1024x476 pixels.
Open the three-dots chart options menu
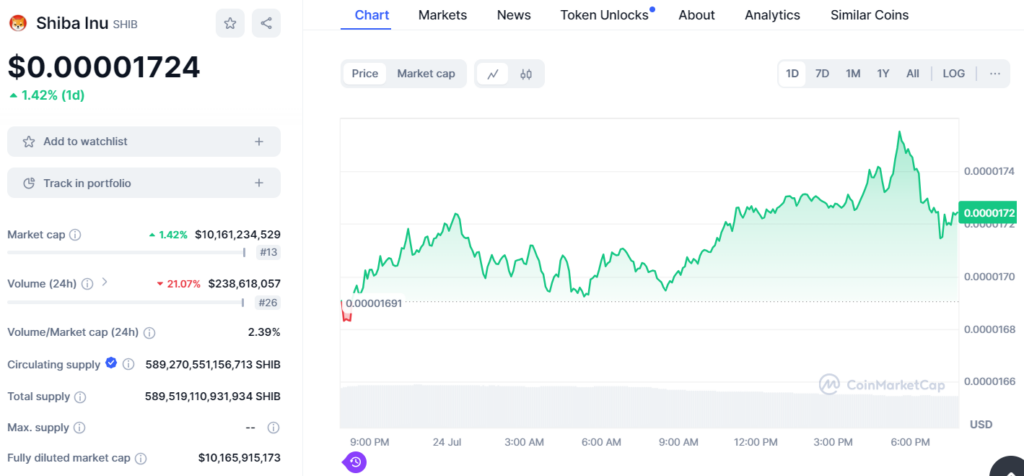pyautogui.click(x=995, y=73)
